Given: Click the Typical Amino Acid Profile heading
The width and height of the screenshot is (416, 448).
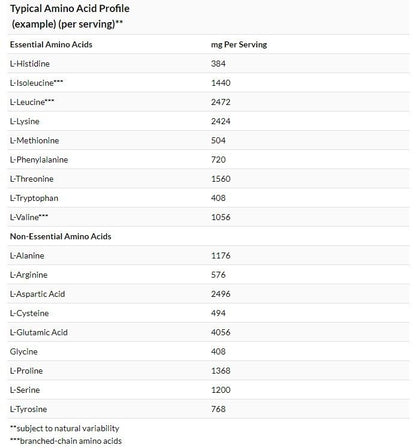Looking at the screenshot, I should pyautogui.click(x=70, y=16).
